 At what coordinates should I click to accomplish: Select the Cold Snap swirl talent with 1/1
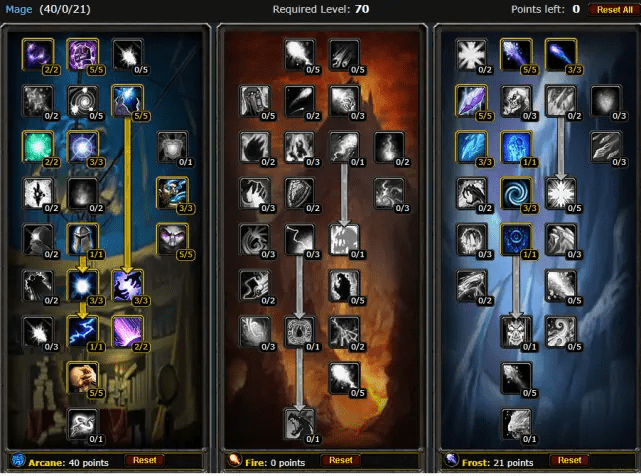516,238
